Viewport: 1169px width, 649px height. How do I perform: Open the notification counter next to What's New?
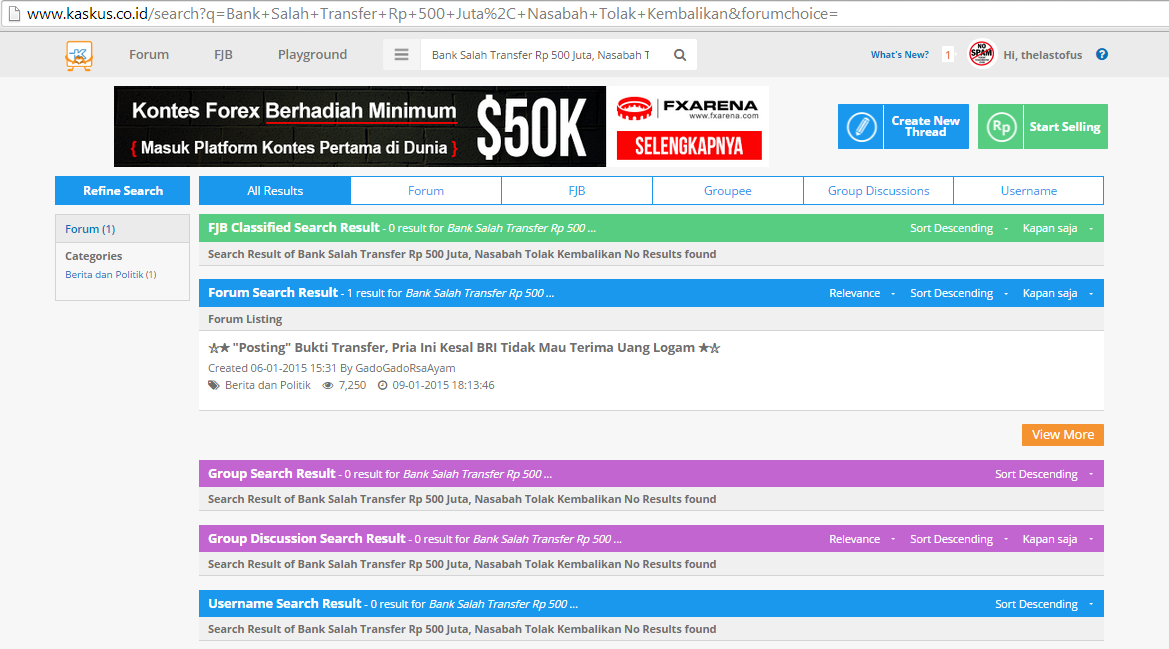pyautogui.click(x=948, y=54)
